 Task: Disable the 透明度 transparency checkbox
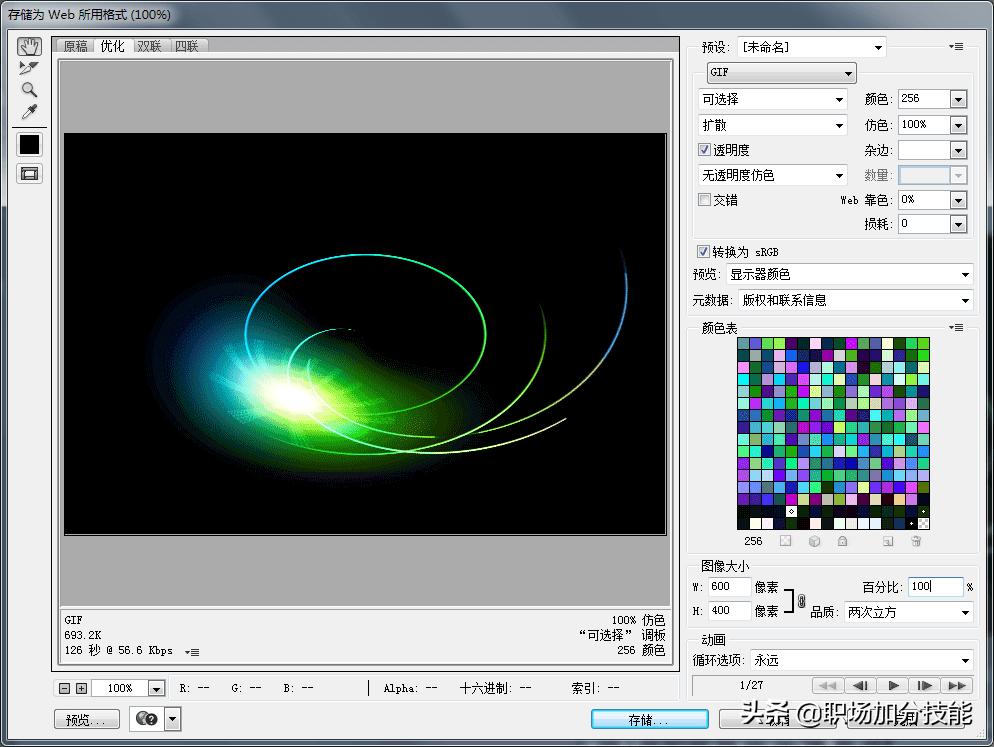pyautogui.click(x=704, y=149)
